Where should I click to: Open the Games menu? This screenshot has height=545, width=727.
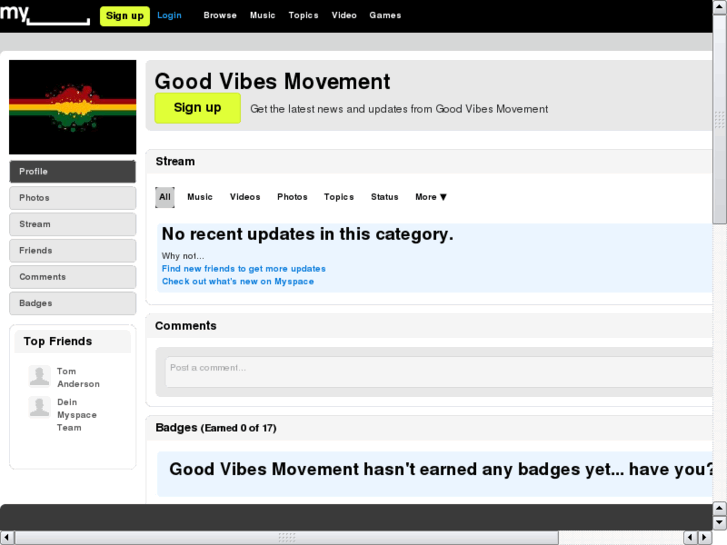click(x=385, y=15)
